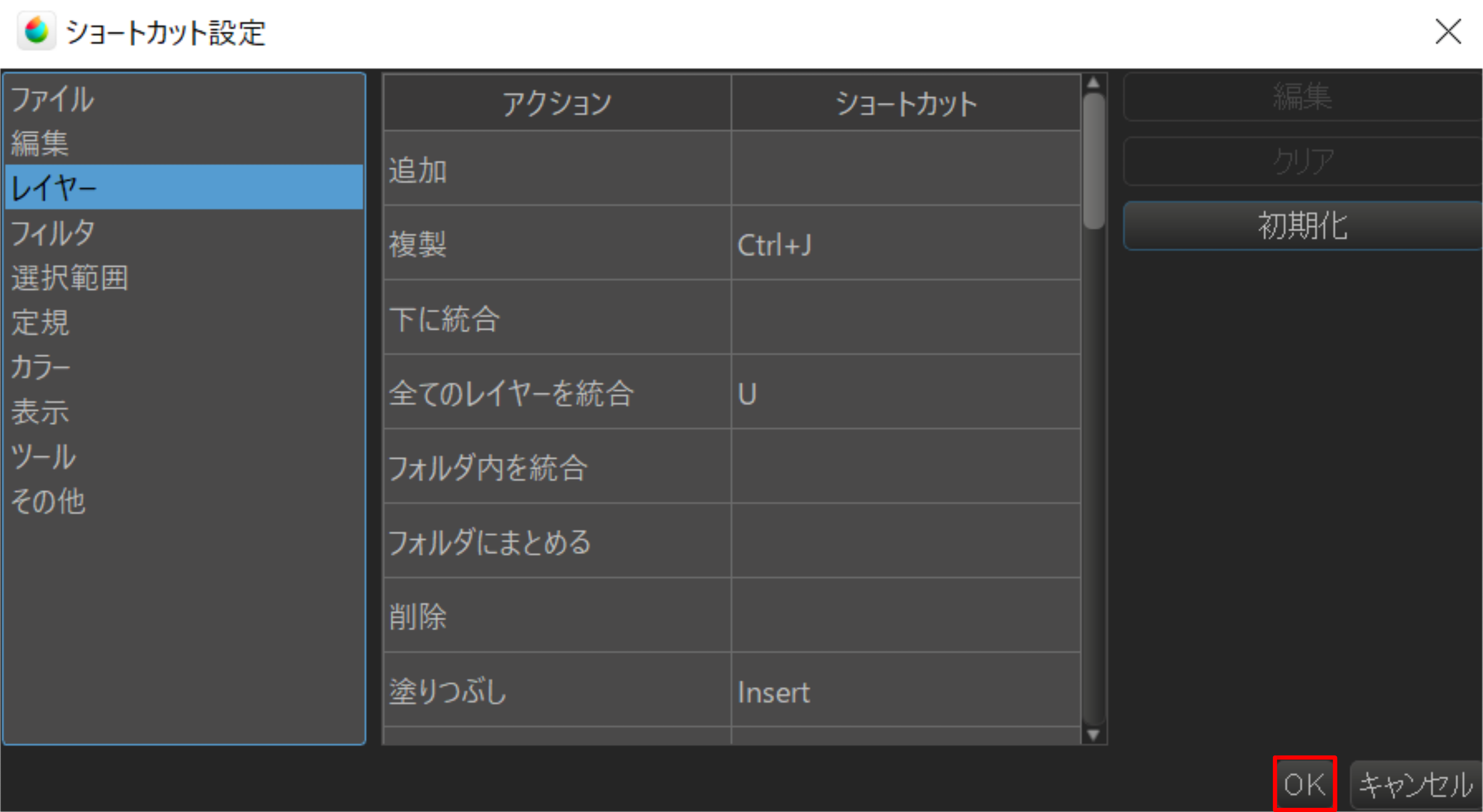Select the レイヤー category
Screen dimensions: 1483x812
(184, 187)
